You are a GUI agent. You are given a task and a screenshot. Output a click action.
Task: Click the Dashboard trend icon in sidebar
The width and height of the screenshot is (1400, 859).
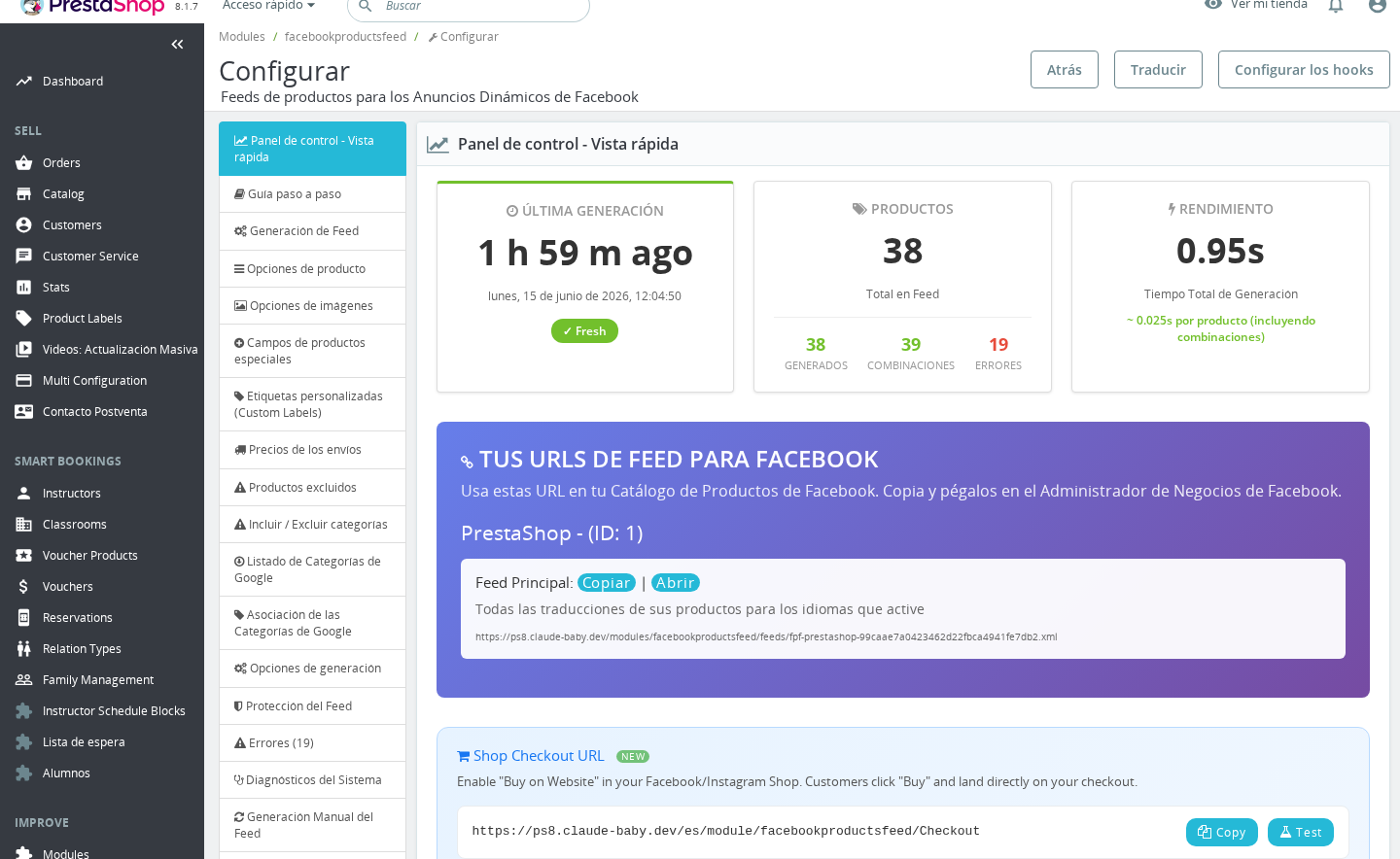24,82
